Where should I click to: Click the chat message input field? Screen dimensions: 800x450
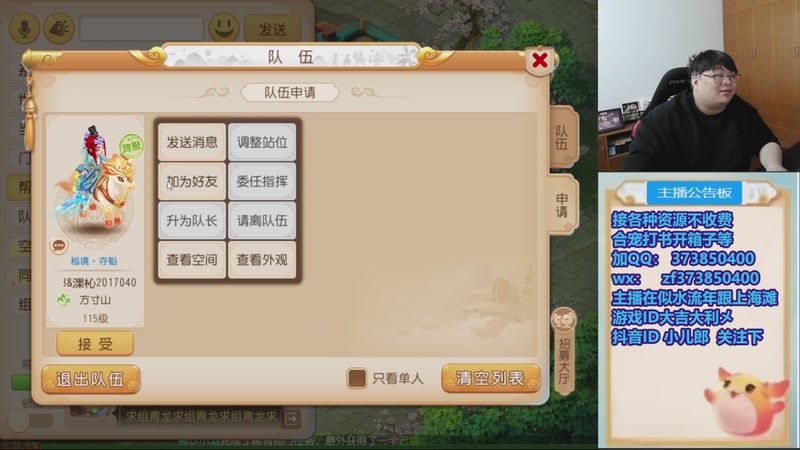coord(141,28)
